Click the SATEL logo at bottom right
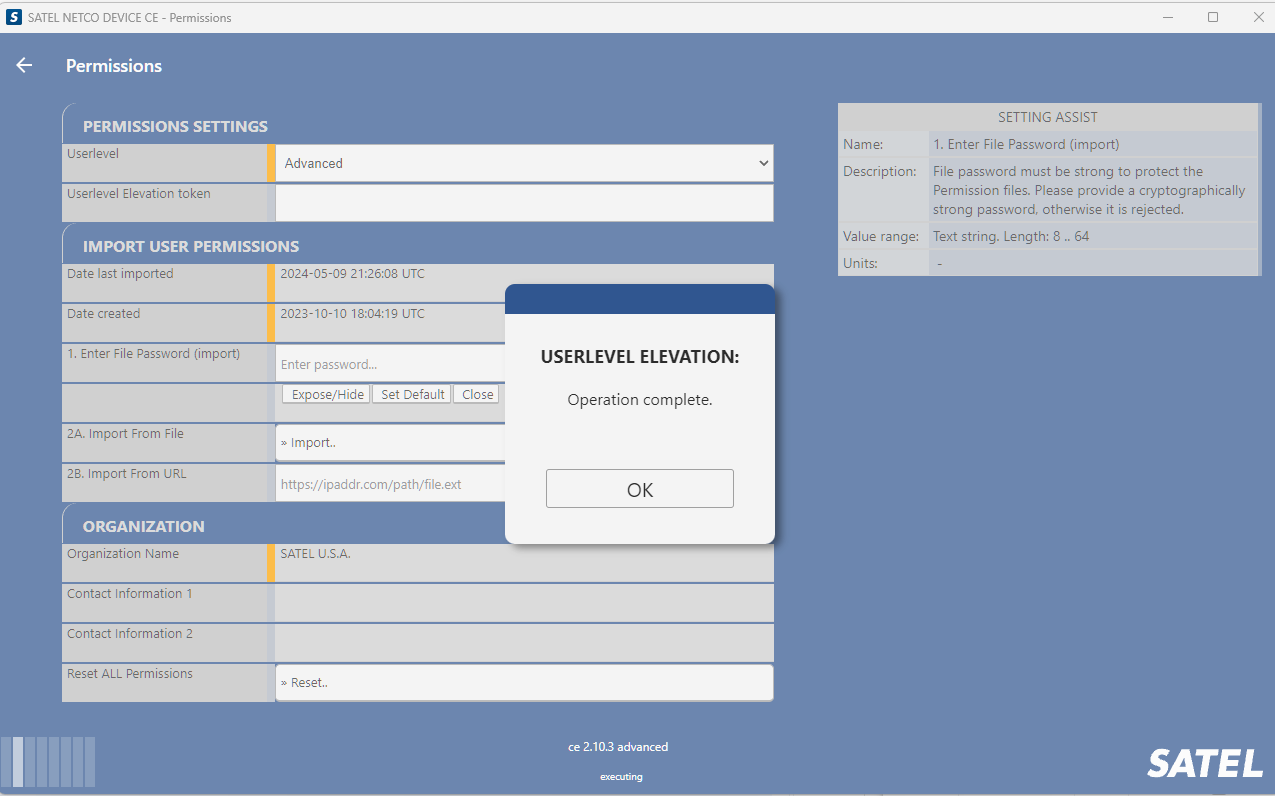1275x796 pixels. (1204, 764)
